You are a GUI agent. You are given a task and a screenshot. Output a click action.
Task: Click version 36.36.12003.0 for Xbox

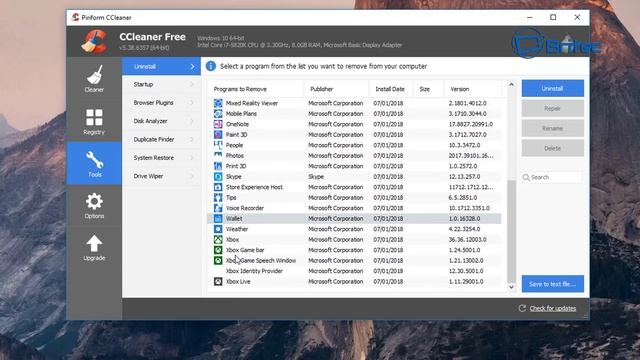pos(468,240)
